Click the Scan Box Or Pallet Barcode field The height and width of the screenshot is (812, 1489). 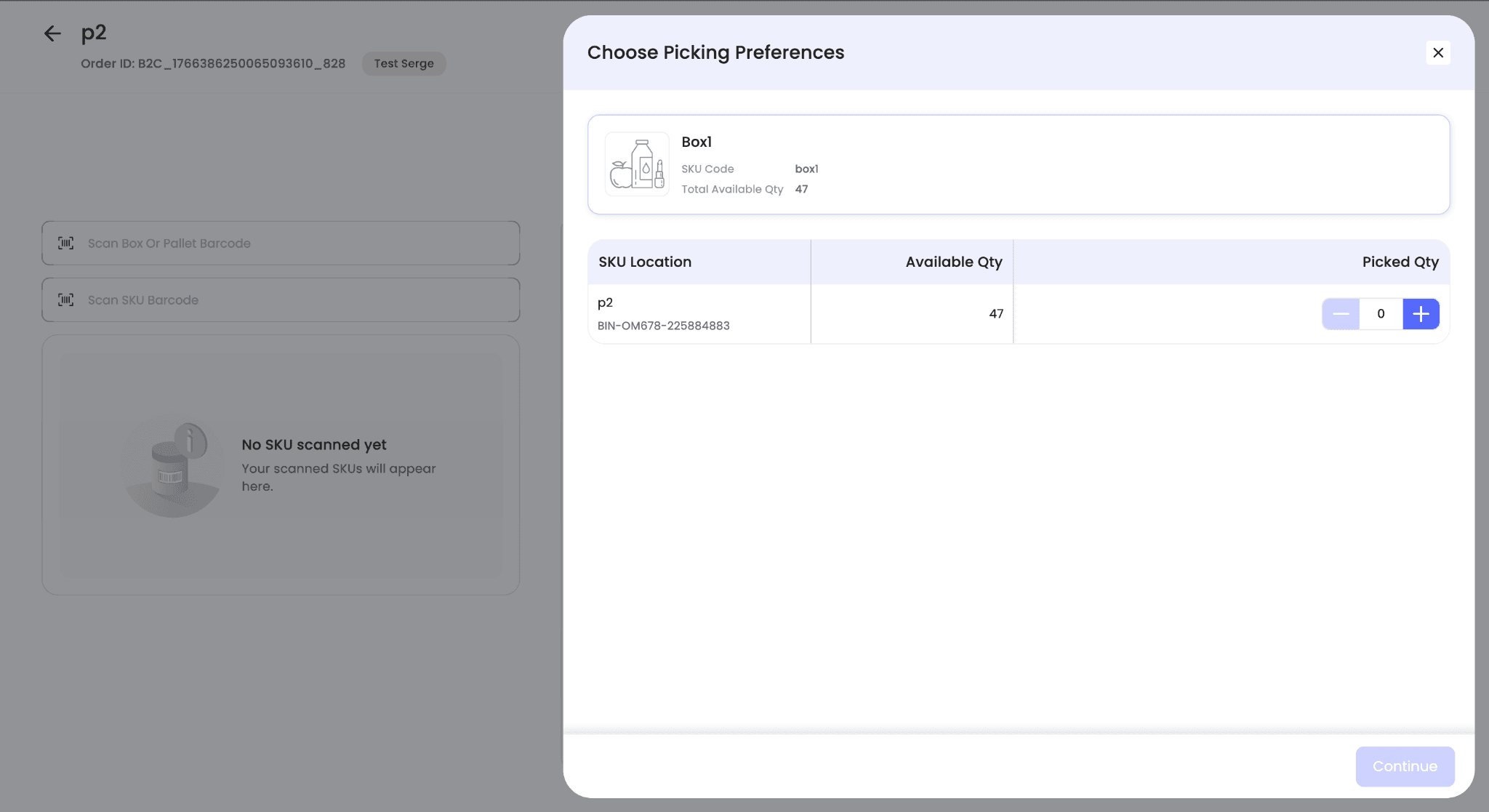(291, 244)
